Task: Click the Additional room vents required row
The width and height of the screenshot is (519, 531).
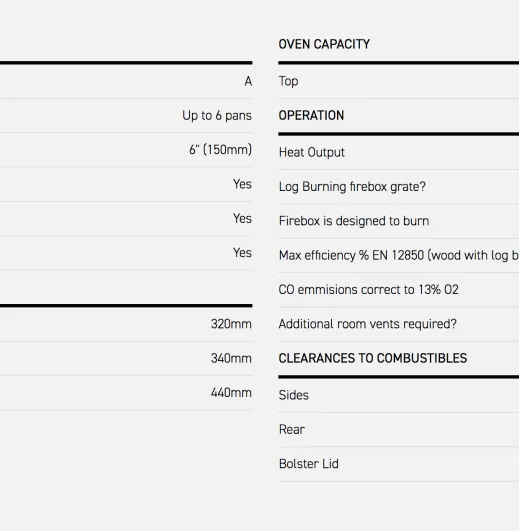Action: coord(398,324)
